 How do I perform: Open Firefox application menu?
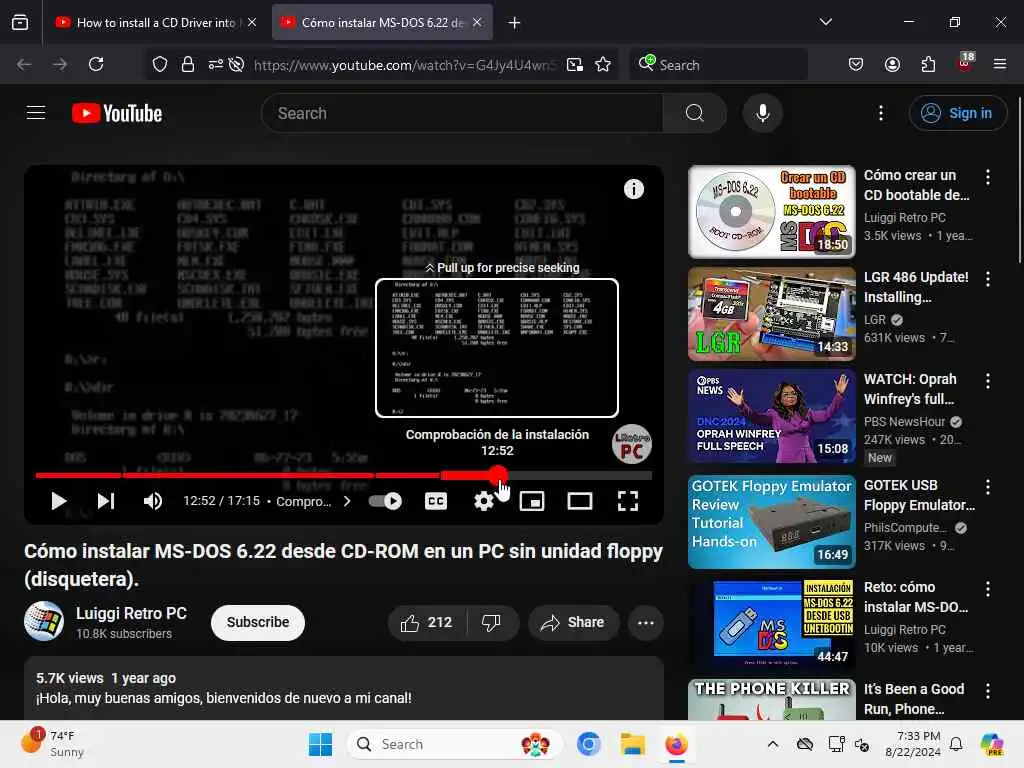[1000, 64]
